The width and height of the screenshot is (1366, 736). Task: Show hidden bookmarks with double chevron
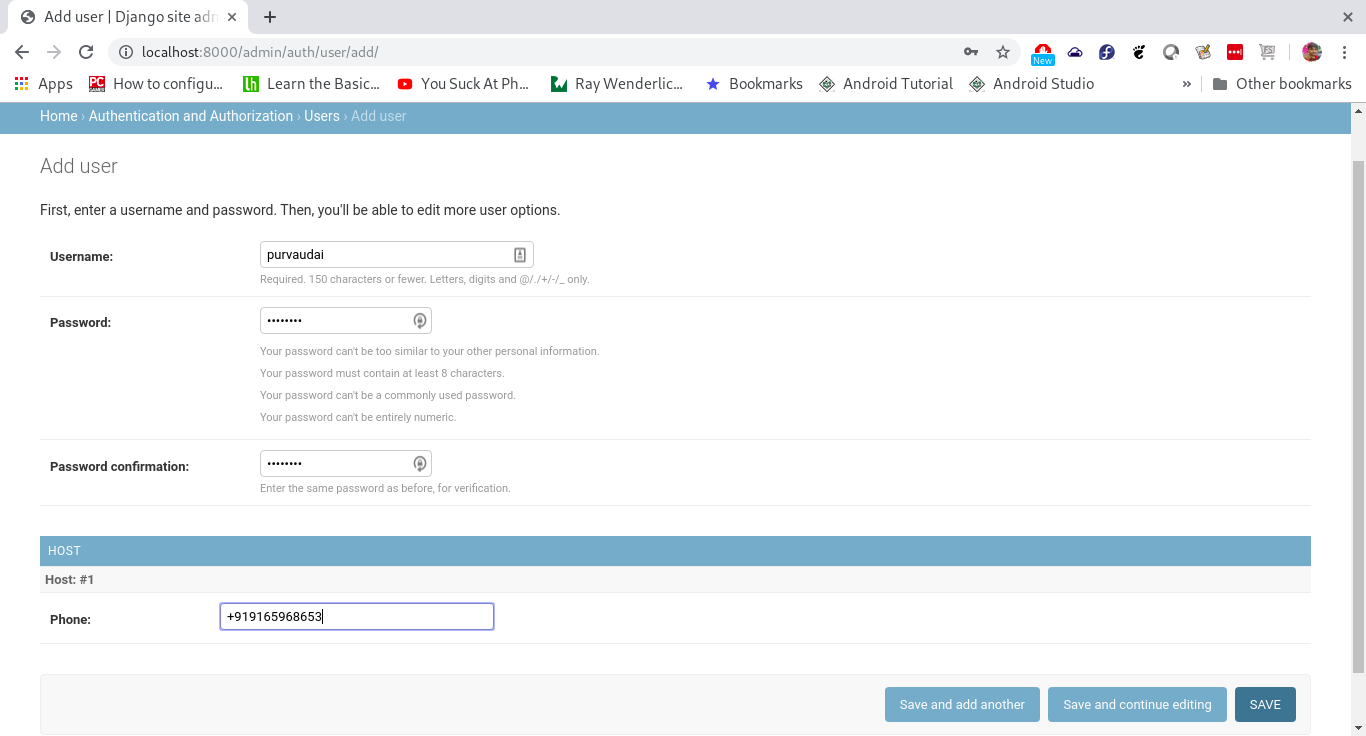click(1187, 84)
